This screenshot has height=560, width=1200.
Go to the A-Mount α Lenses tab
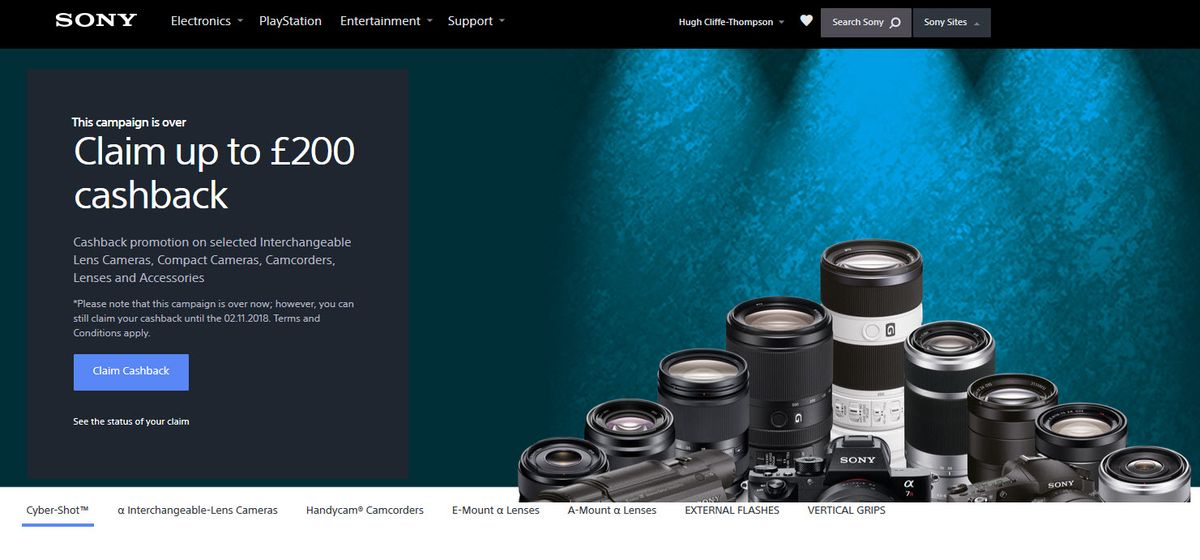click(612, 510)
